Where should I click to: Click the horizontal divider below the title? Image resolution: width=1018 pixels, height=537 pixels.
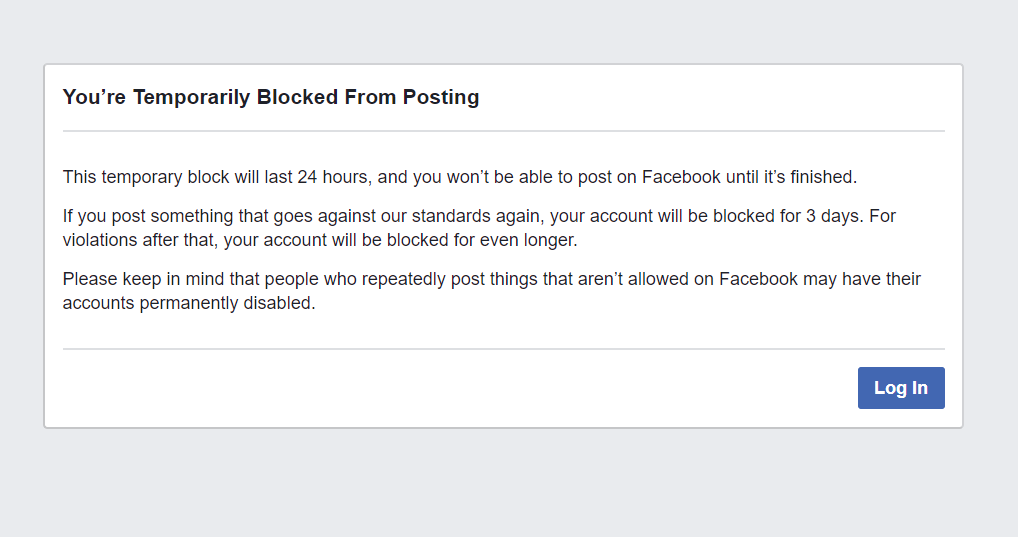coord(503,131)
